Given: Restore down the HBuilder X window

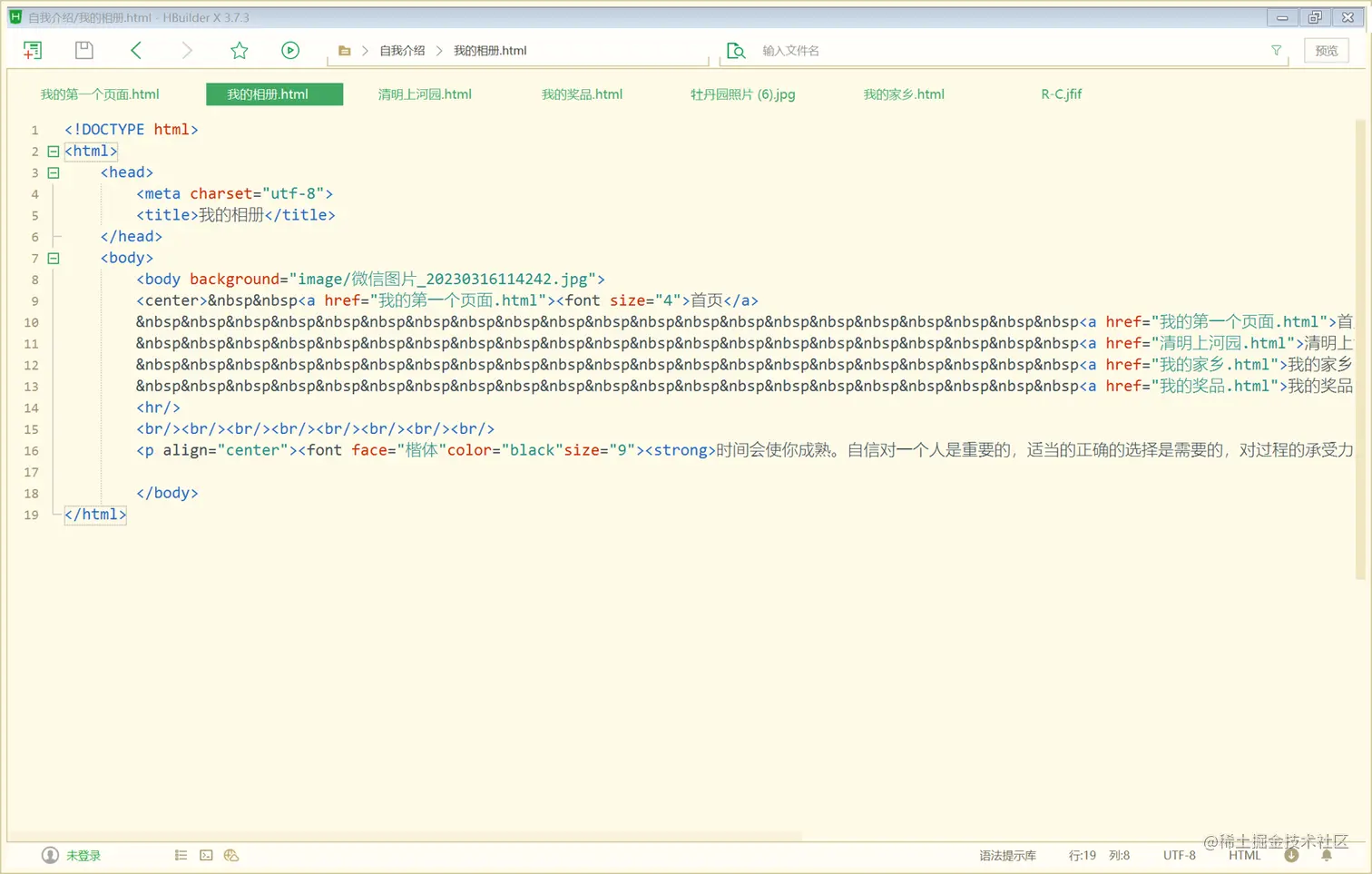Looking at the screenshot, I should coord(1315,17).
